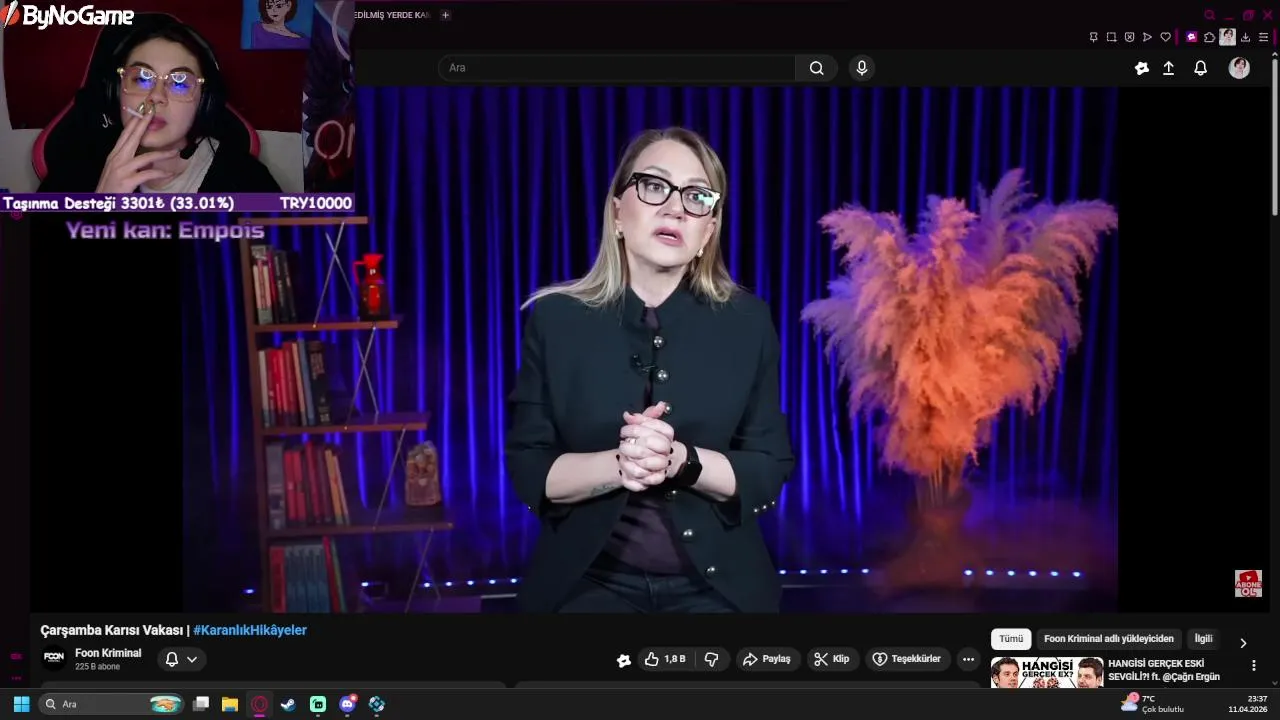Click the Windows taskbar search box
This screenshot has height=720, width=1280.
[110, 704]
